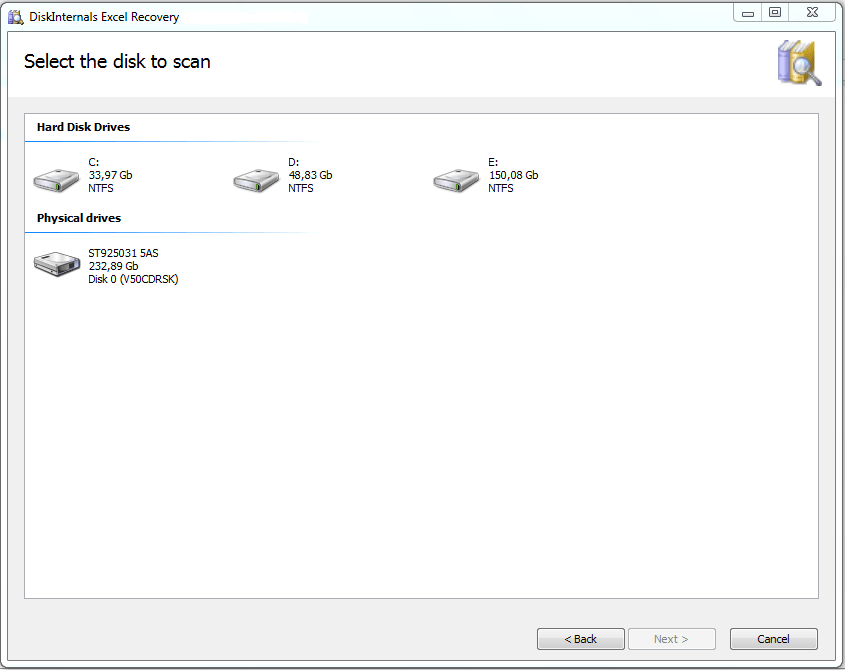Click the greyed-out Next button

(x=671, y=639)
